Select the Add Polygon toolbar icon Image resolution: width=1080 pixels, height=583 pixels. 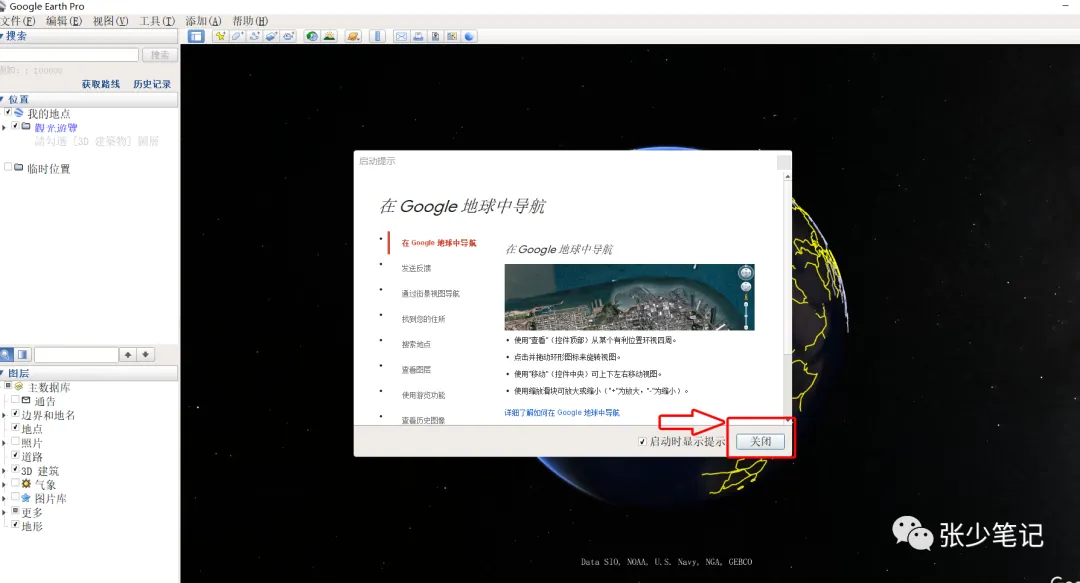pos(238,37)
